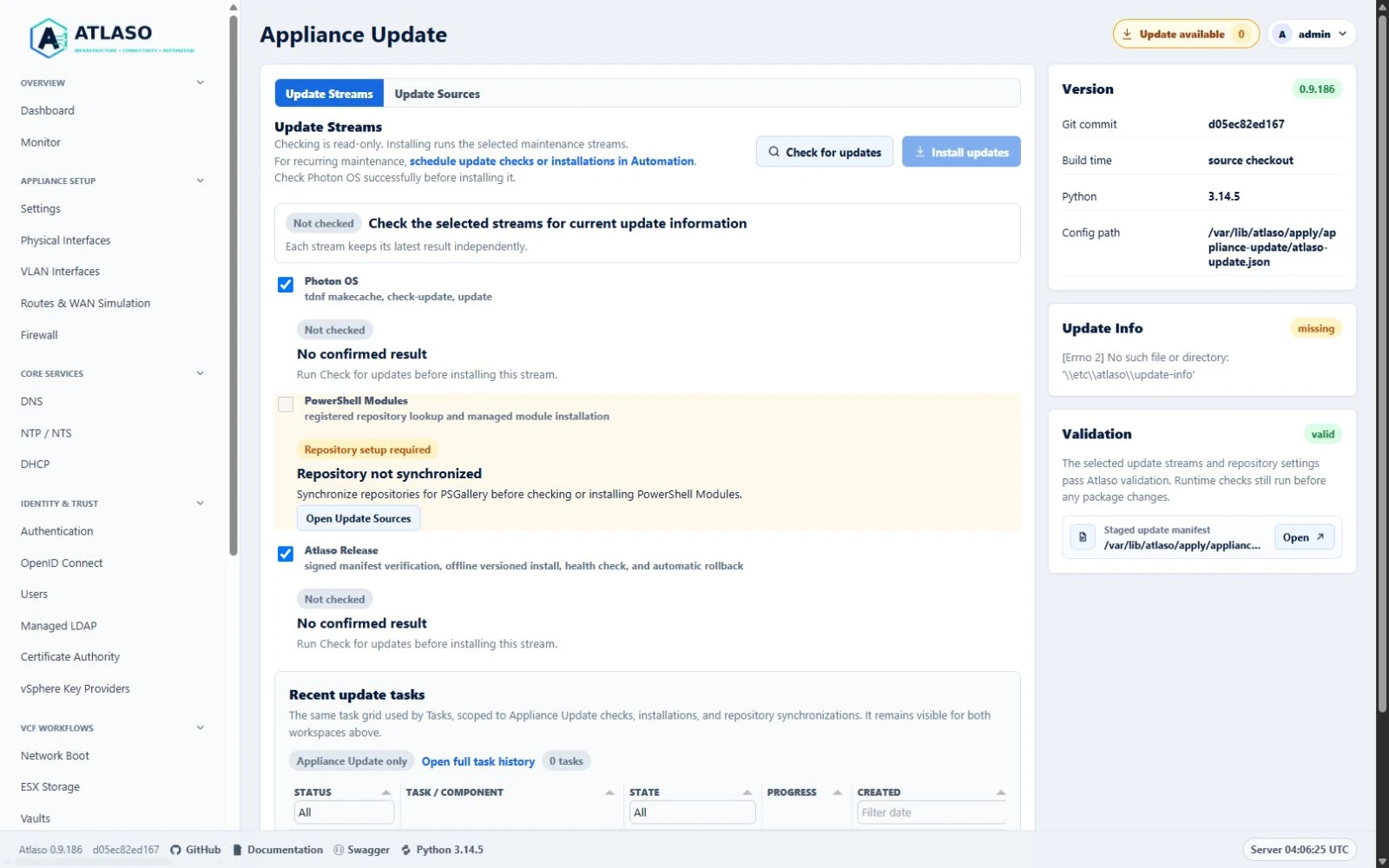
Task: Click the download icon in Install updates
Action: [920, 152]
